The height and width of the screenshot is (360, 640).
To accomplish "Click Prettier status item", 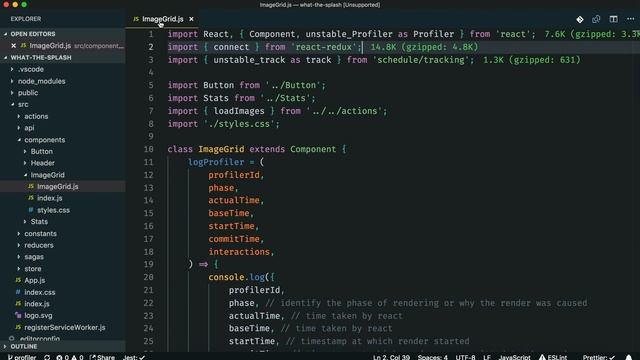I will point(599,357).
